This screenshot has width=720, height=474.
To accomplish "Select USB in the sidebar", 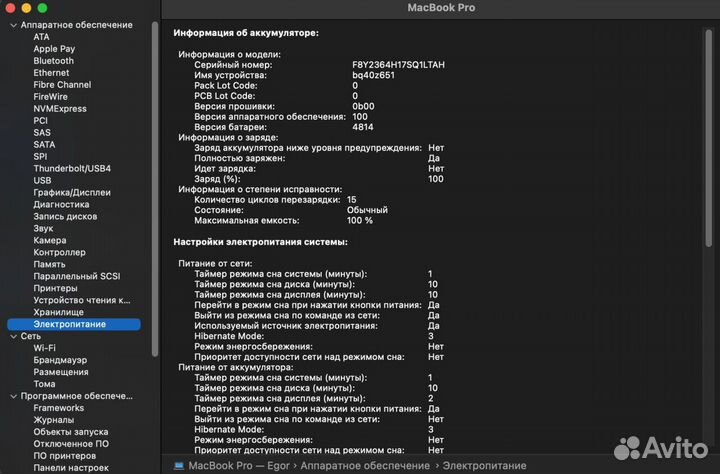I will 42,180.
